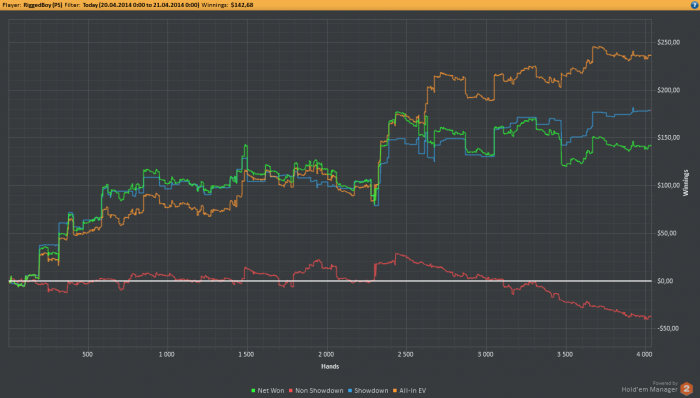This screenshot has height=398, width=700.
Task: Toggle the Showdown legend entry
Action: click(368, 390)
